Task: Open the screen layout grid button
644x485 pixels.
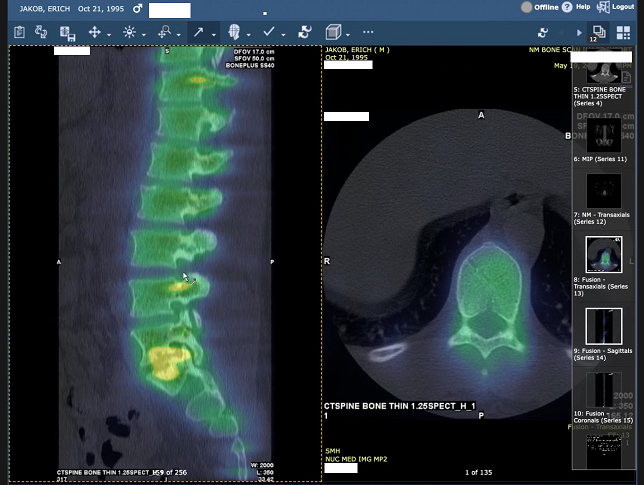Action: point(624,32)
